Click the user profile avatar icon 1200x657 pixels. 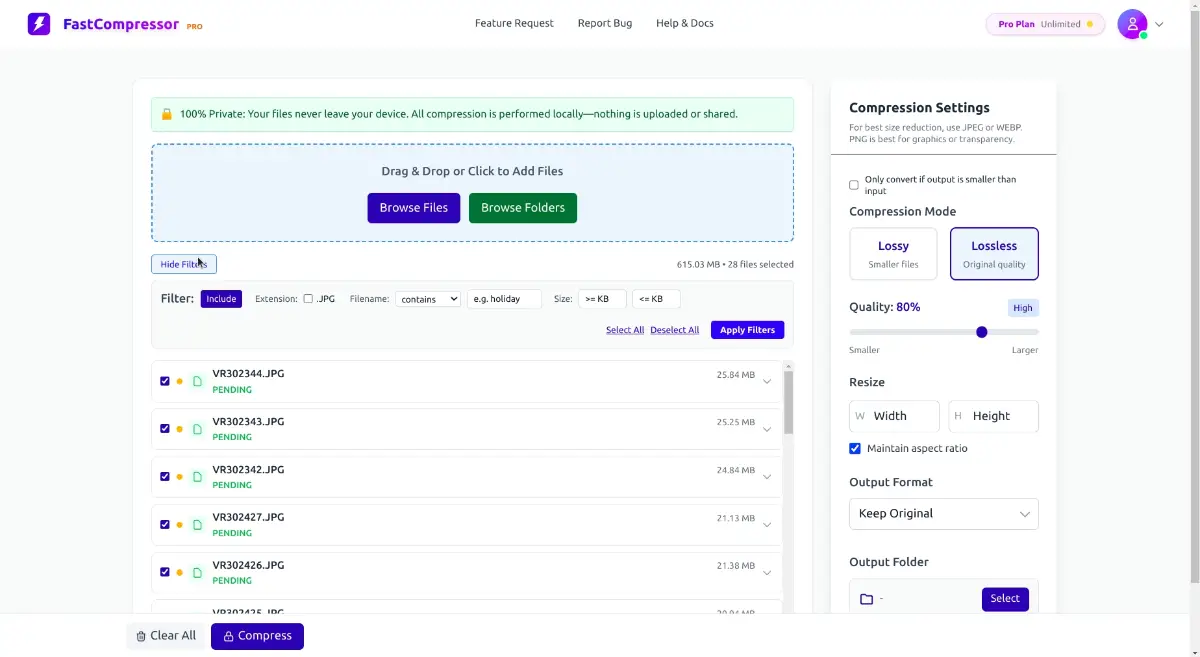point(1132,24)
